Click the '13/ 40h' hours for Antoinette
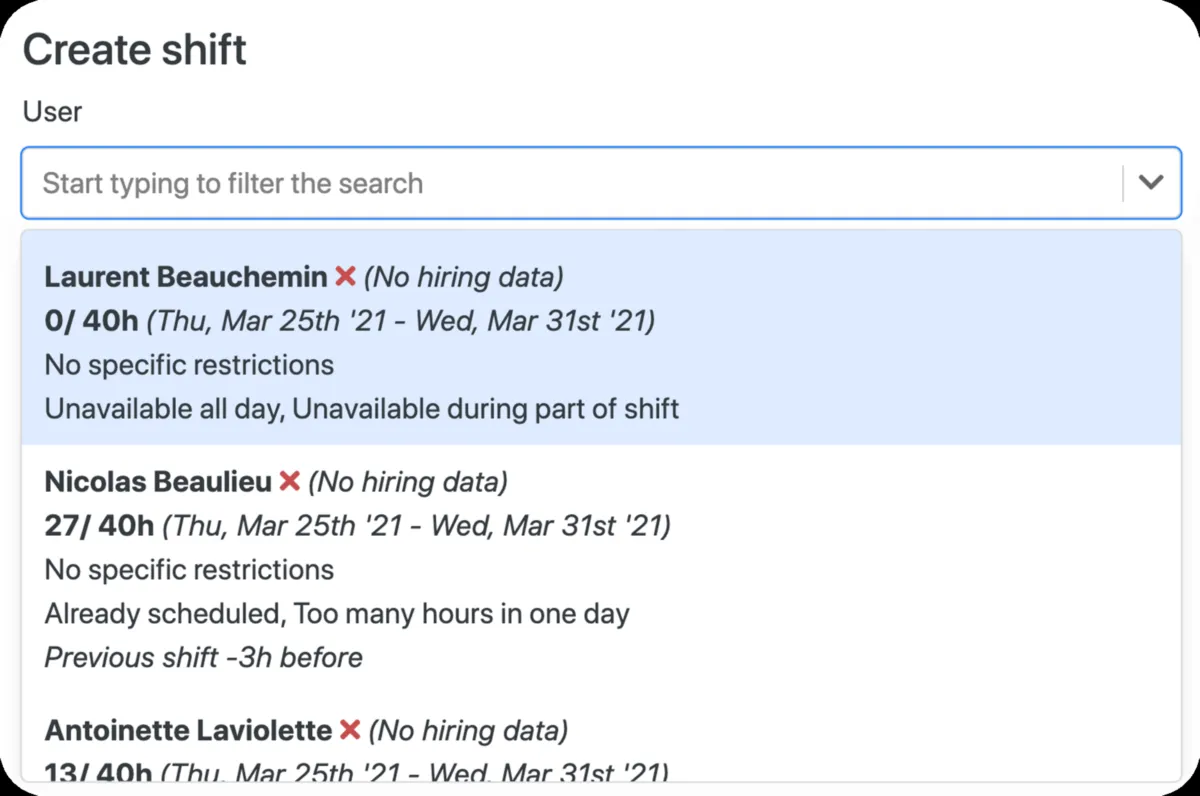The image size is (1200, 796). pyautogui.click(x=99, y=772)
